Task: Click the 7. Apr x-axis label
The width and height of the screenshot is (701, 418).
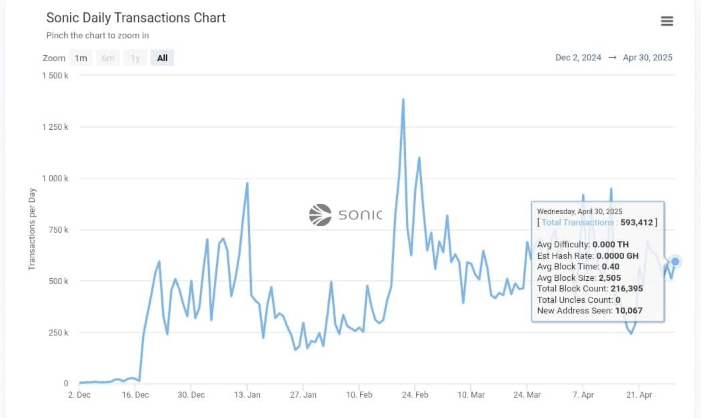Action: coord(583,395)
